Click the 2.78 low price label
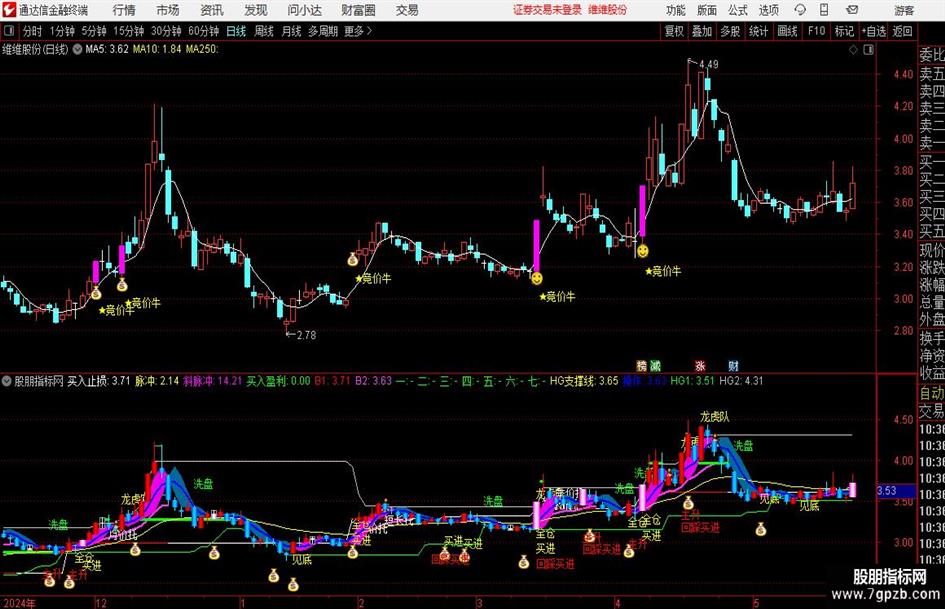The image size is (945, 609). (x=306, y=335)
